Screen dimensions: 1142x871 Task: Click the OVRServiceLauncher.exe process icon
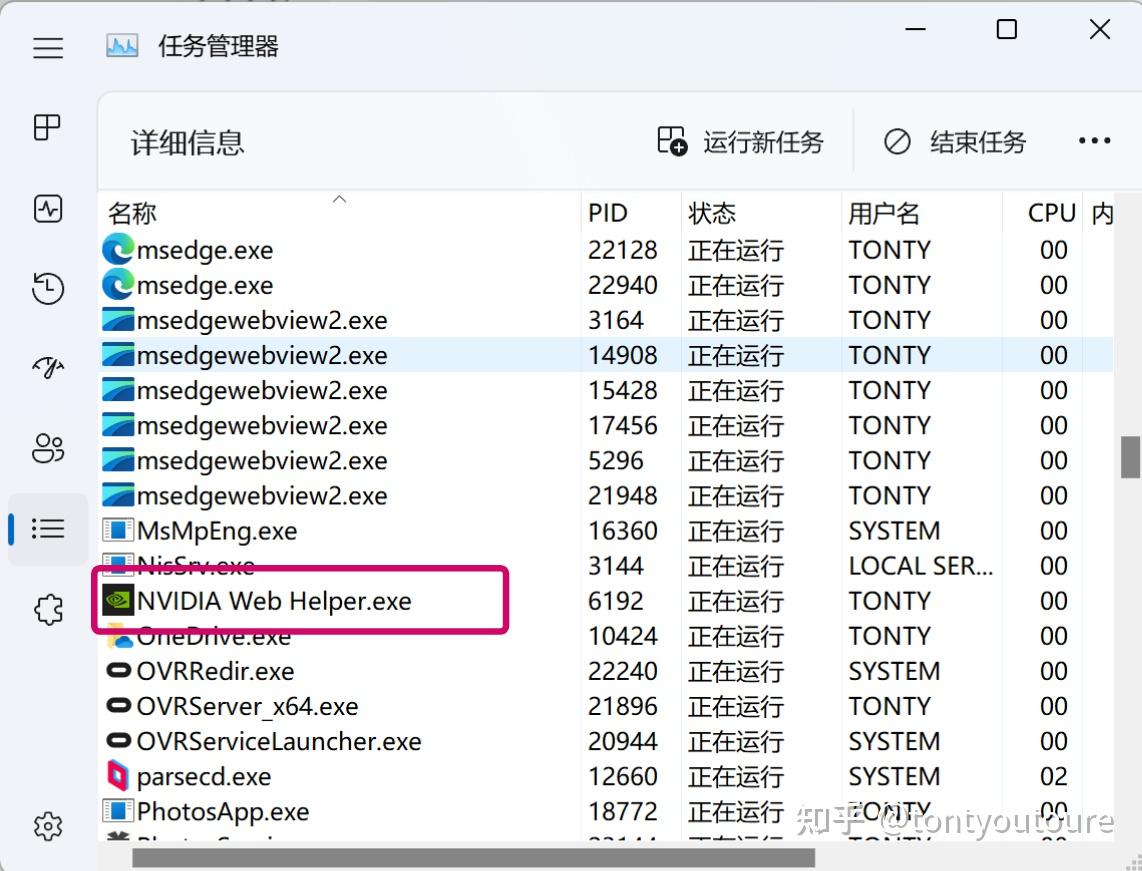point(118,741)
